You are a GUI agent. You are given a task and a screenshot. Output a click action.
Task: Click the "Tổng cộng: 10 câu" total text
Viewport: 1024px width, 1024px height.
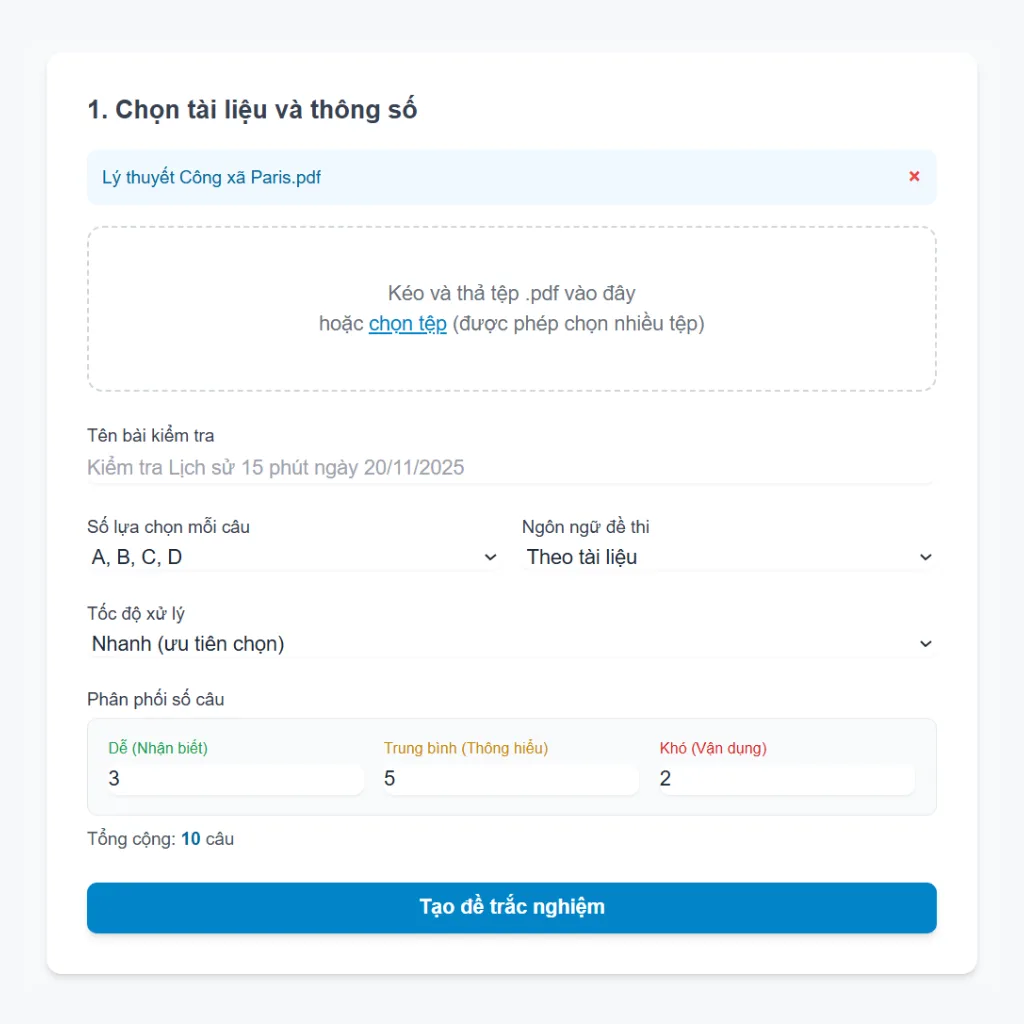[161, 839]
